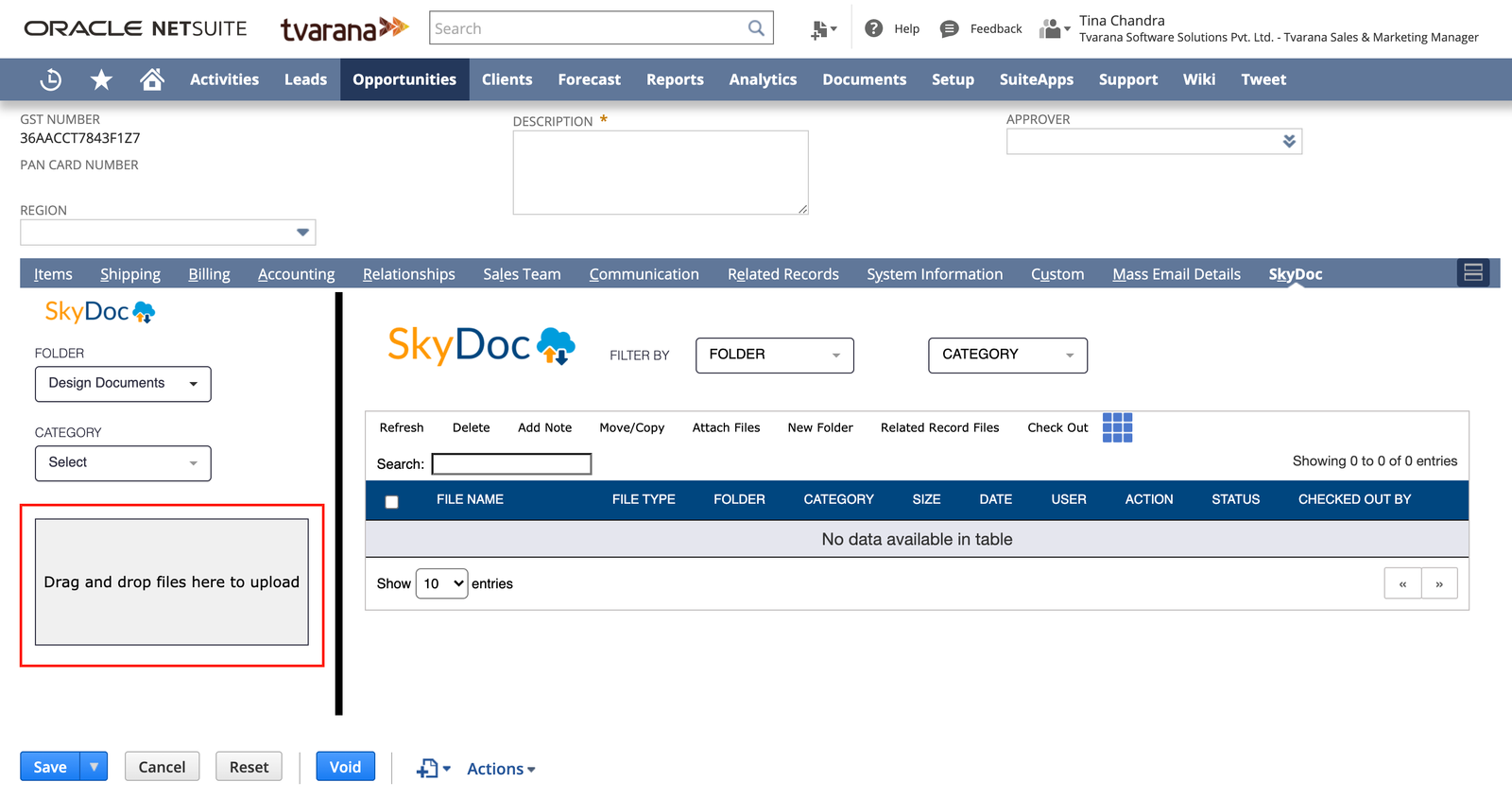1512x799 pixels.
Task: Click the Reset button
Action: tap(249, 767)
